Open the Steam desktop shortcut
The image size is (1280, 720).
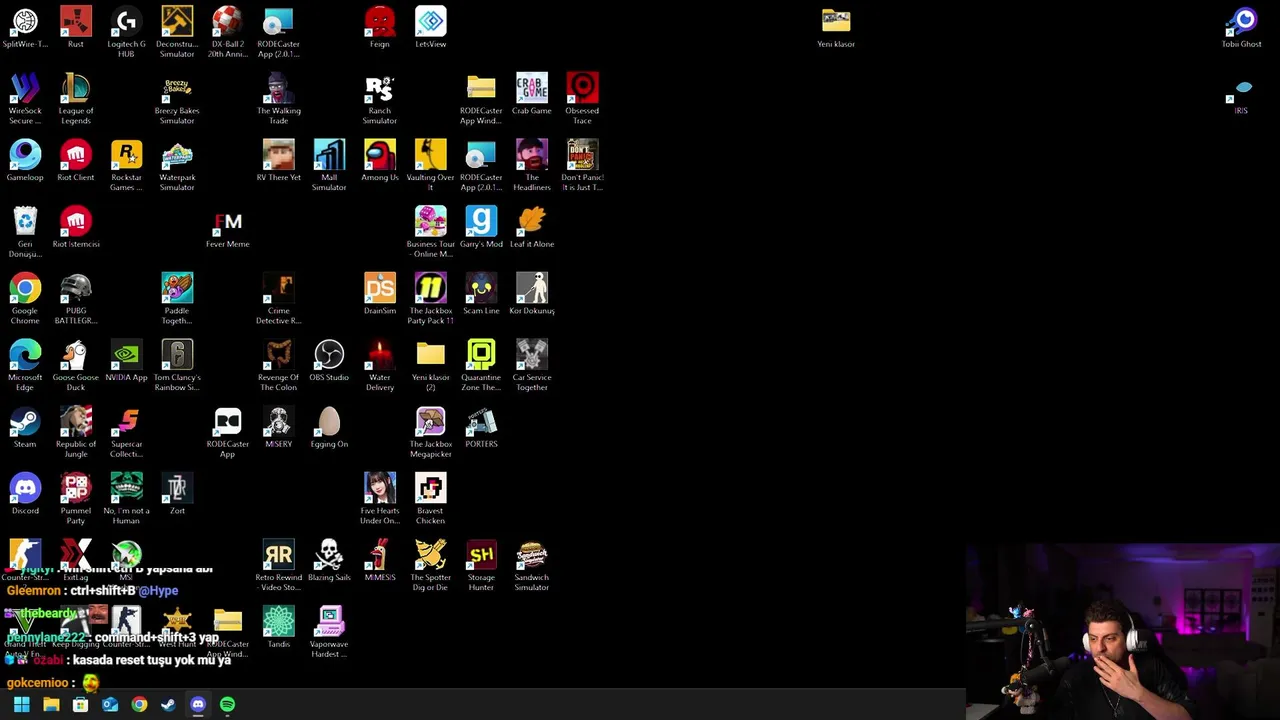[x=25, y=427]
